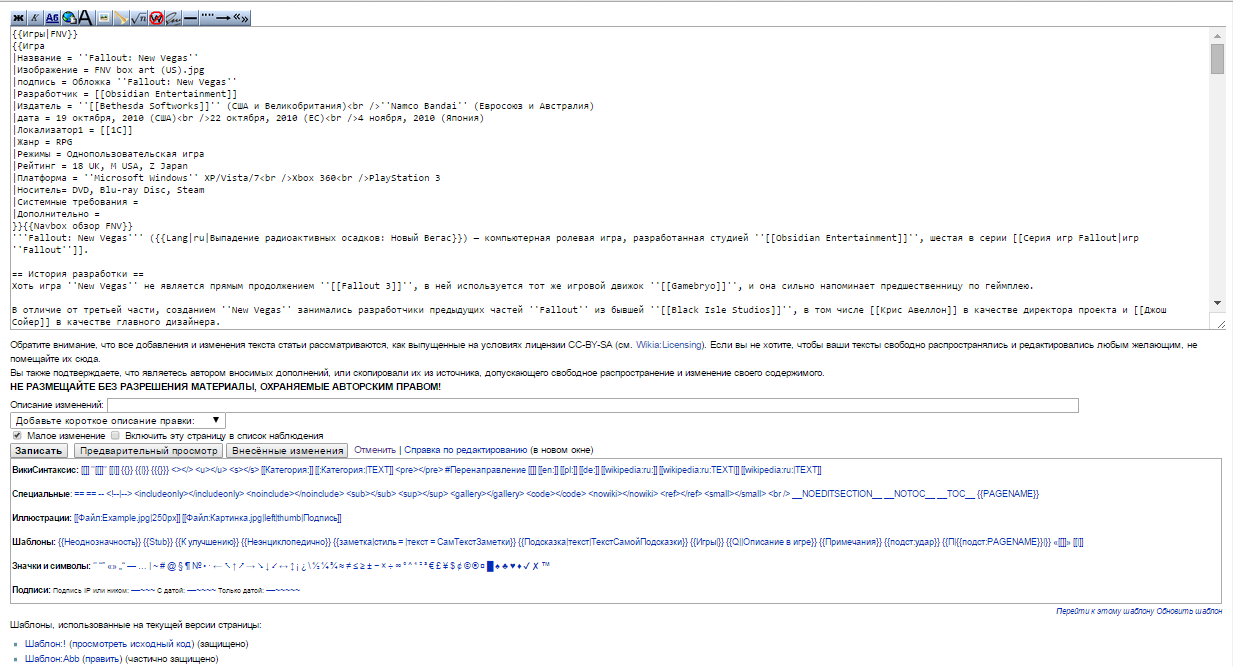The image size is (1233, 667).
Task: Insert <pre></pre> tag
Action: point(419,469)
